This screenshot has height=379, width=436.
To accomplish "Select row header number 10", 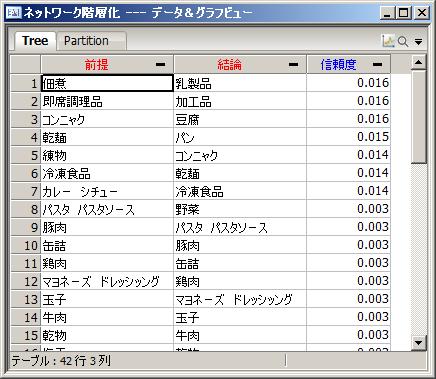I will tap(26, 245).
